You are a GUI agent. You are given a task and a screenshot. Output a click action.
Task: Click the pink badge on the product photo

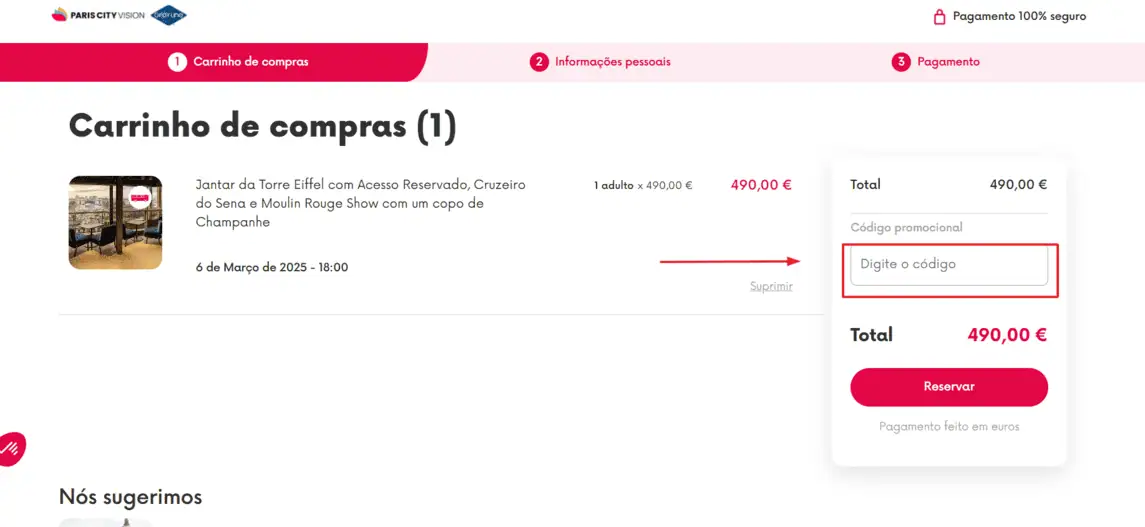tap(139, 197)
